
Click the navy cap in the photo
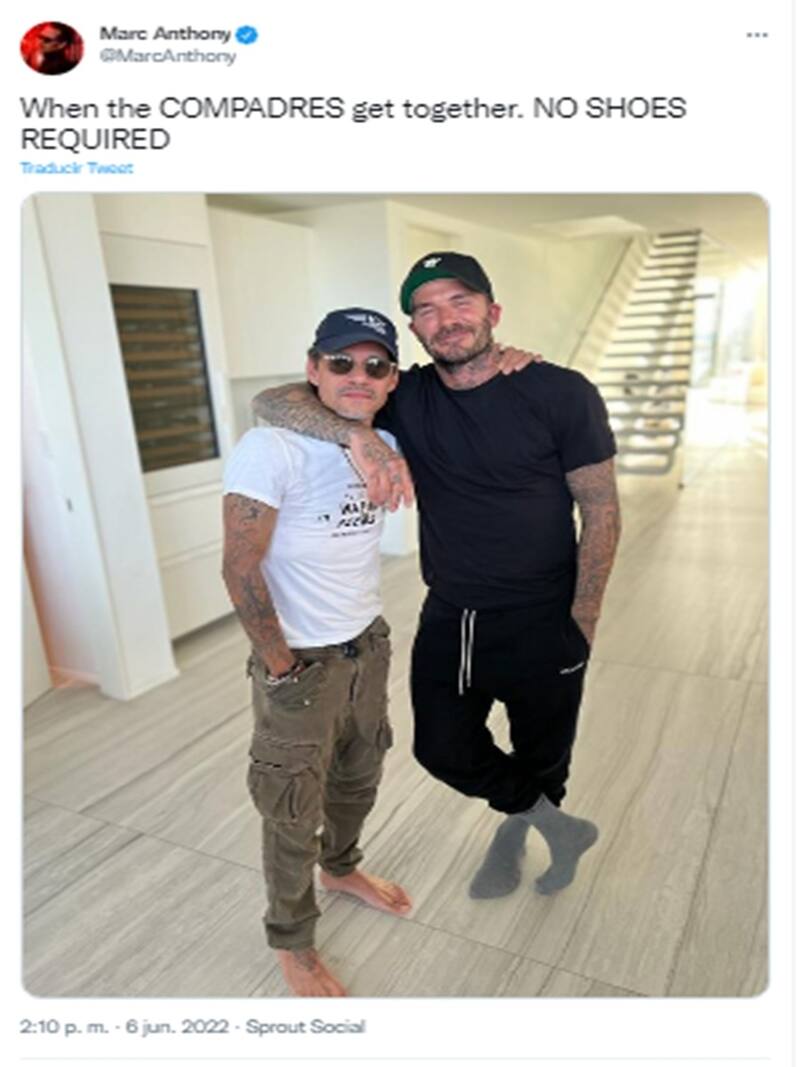(x=355, y=333)
